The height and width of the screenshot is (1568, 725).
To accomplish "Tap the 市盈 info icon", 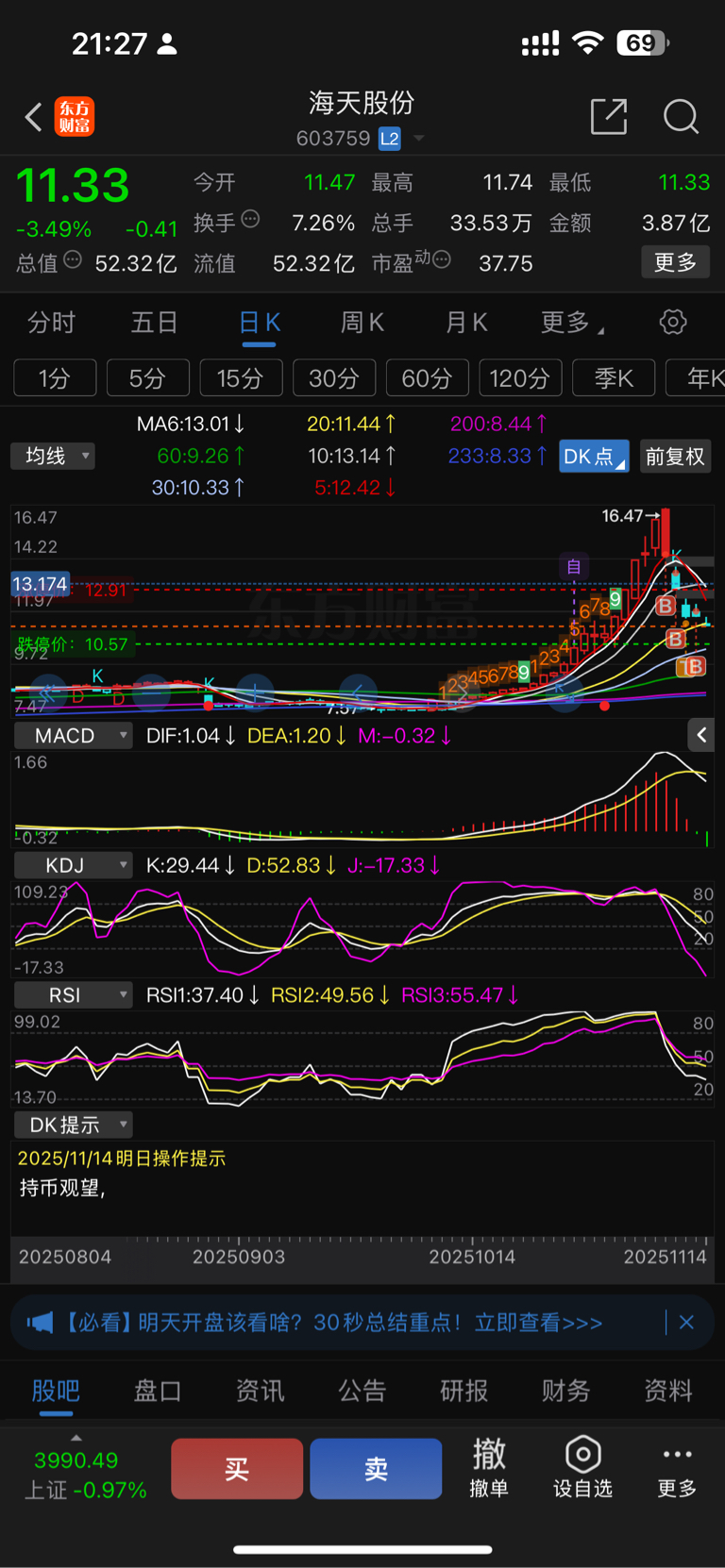I will (x=441, y=259).
